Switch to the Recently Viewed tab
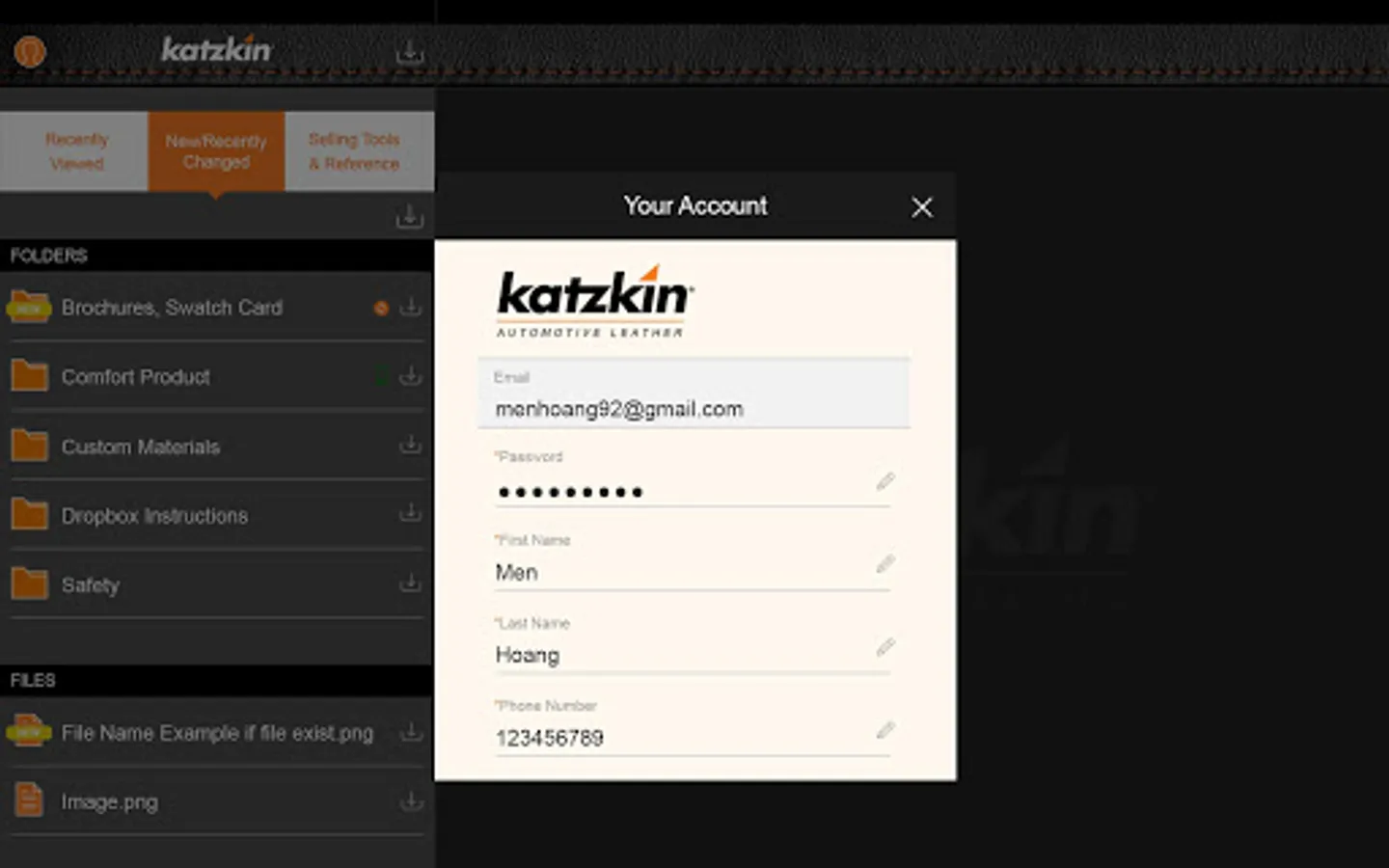The width and height of the screenshot is (1389, 868). [74, 151]
